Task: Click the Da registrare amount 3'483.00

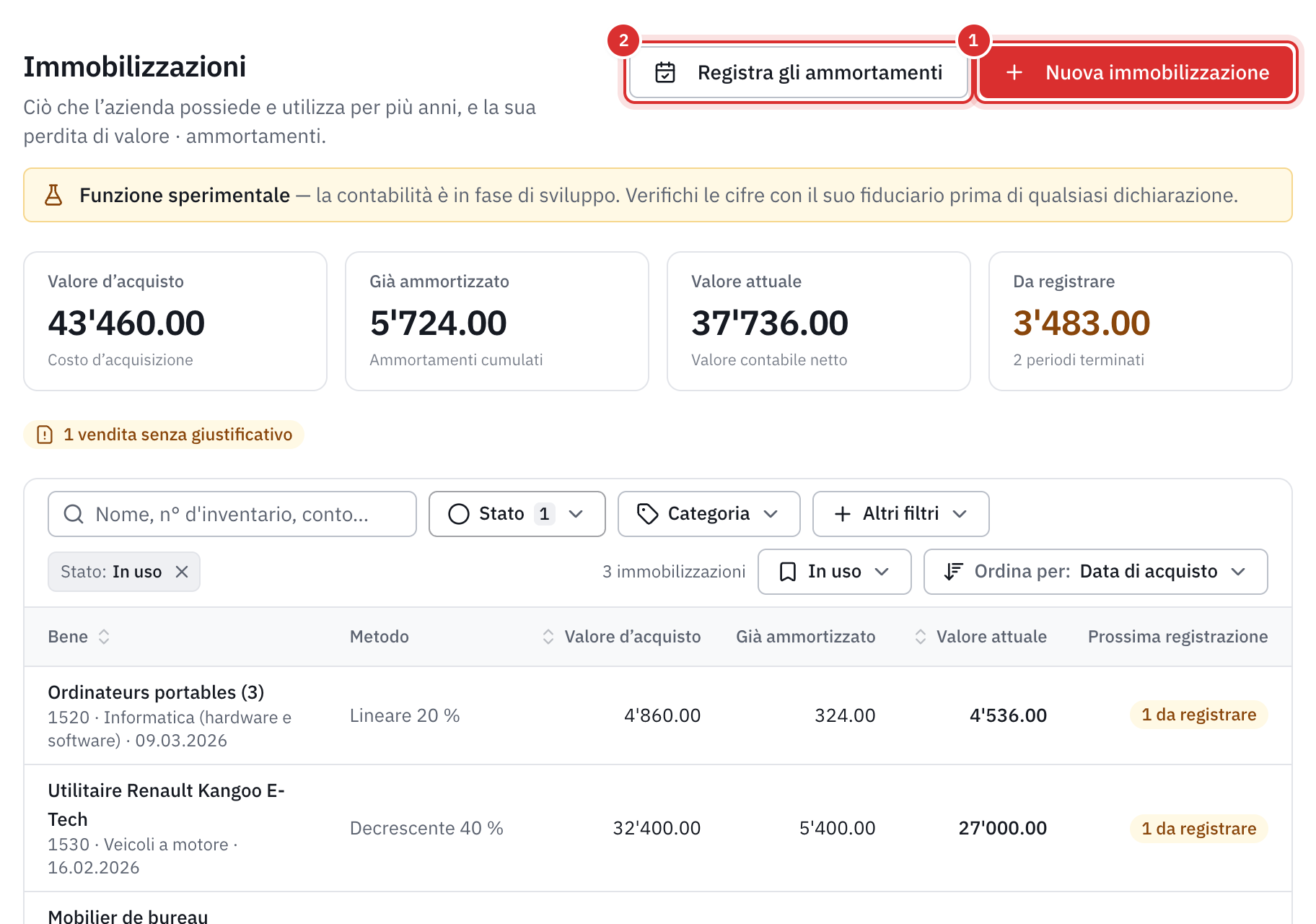Action: [x=1082, y=323]
